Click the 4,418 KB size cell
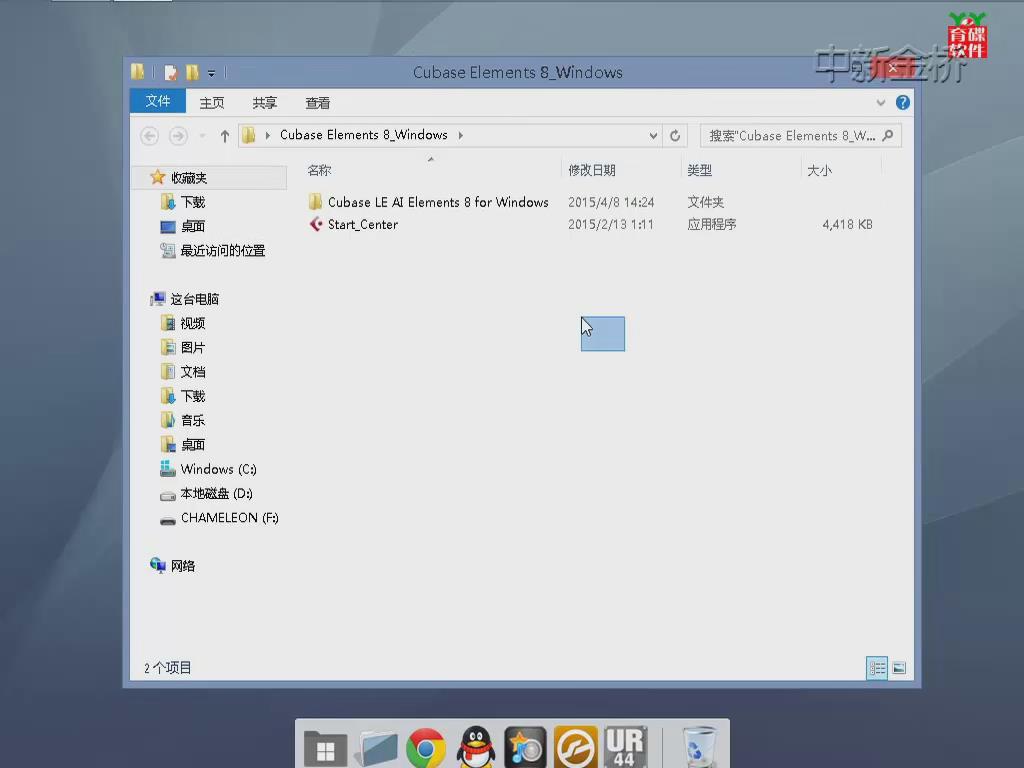Viewport: 1024px width, 768px height. 847,225
